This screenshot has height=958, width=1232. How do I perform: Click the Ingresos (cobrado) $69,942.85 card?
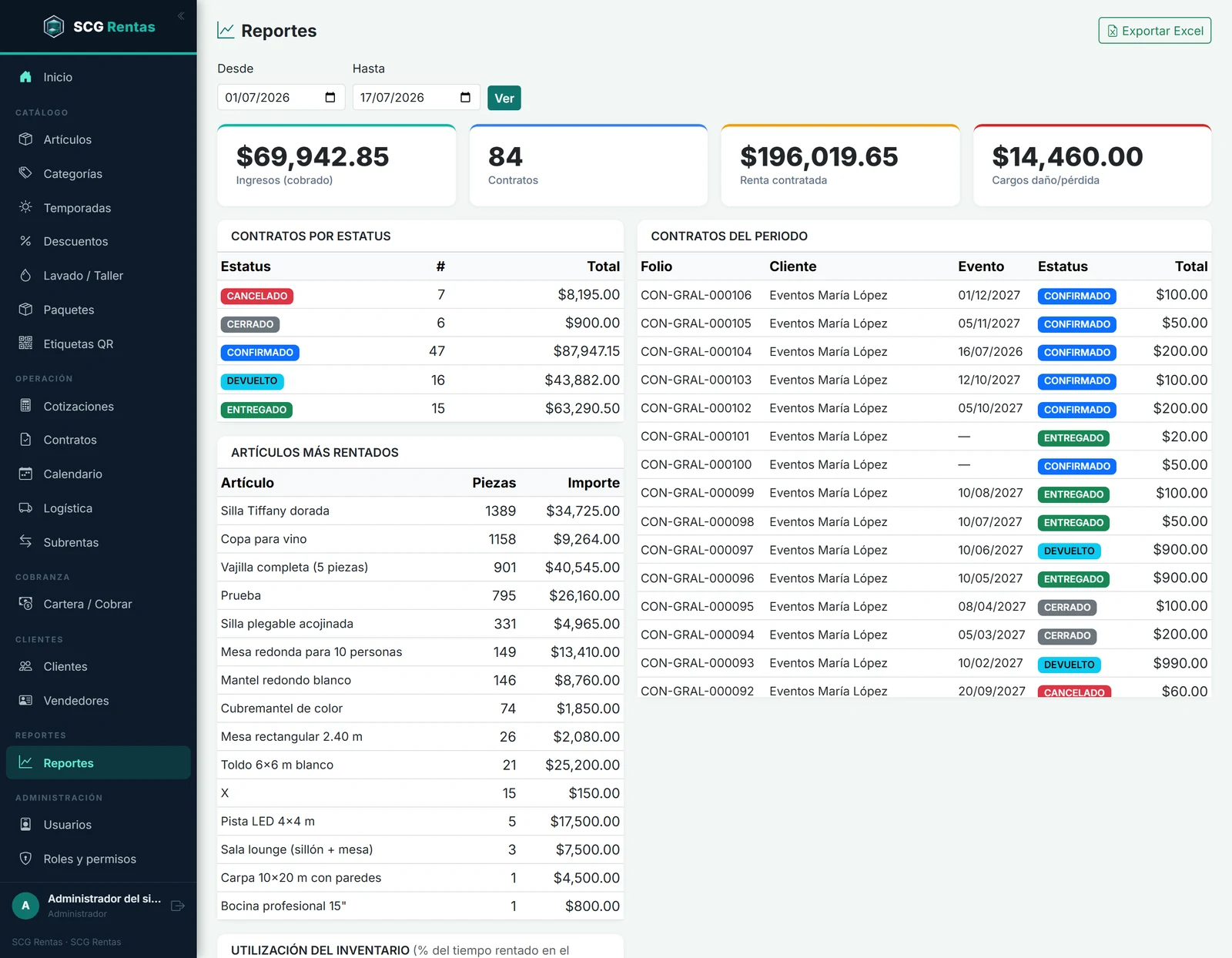tap(336, 166)
